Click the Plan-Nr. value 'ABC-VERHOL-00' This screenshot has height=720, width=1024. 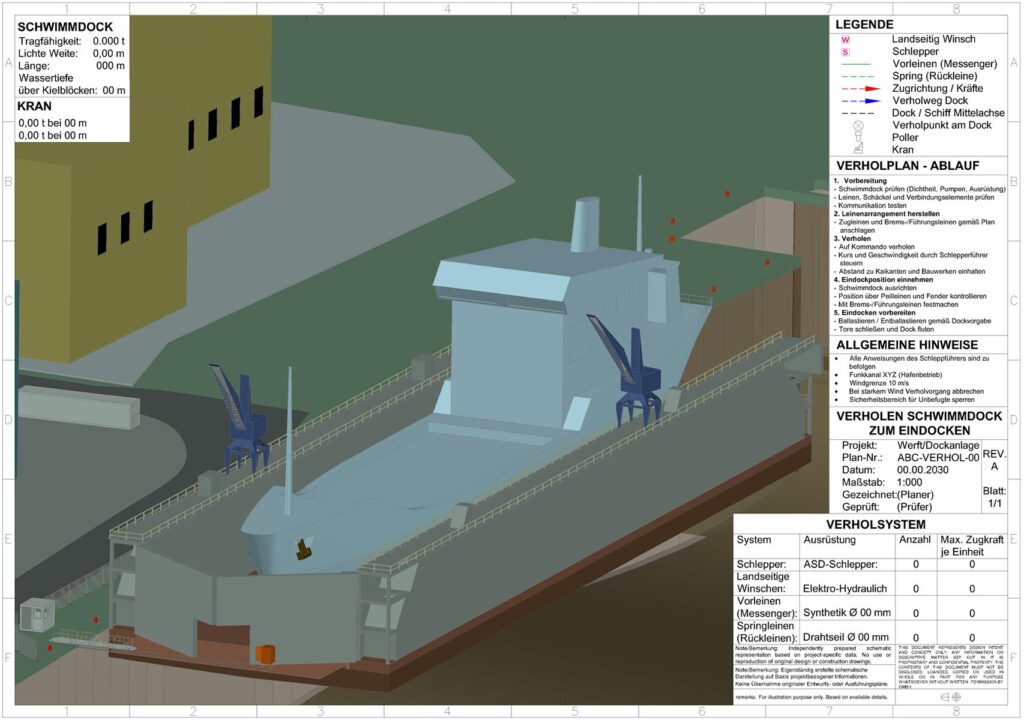coord(938,457)
